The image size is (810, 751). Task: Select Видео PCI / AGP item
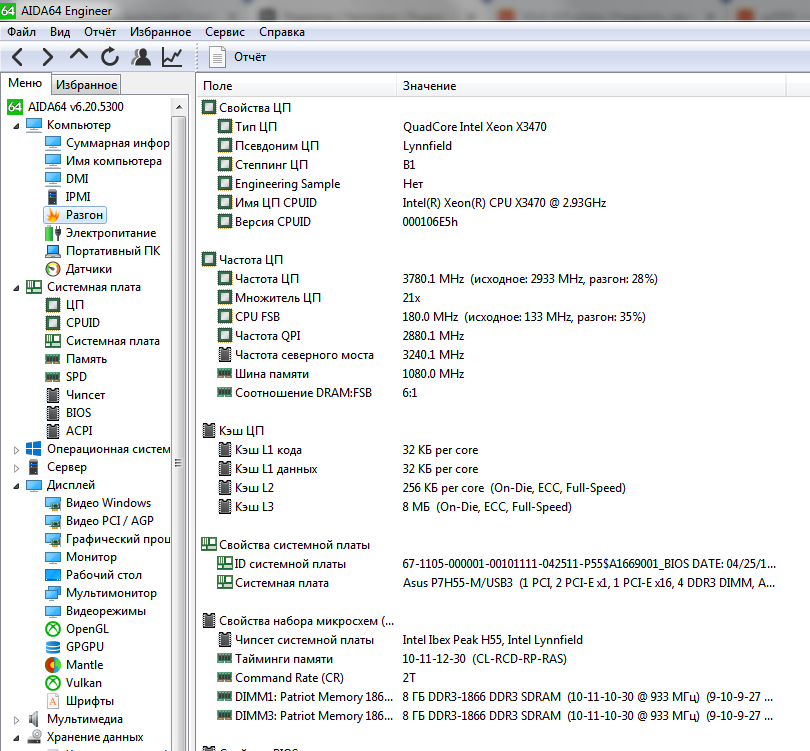click(x=99, y=521)
